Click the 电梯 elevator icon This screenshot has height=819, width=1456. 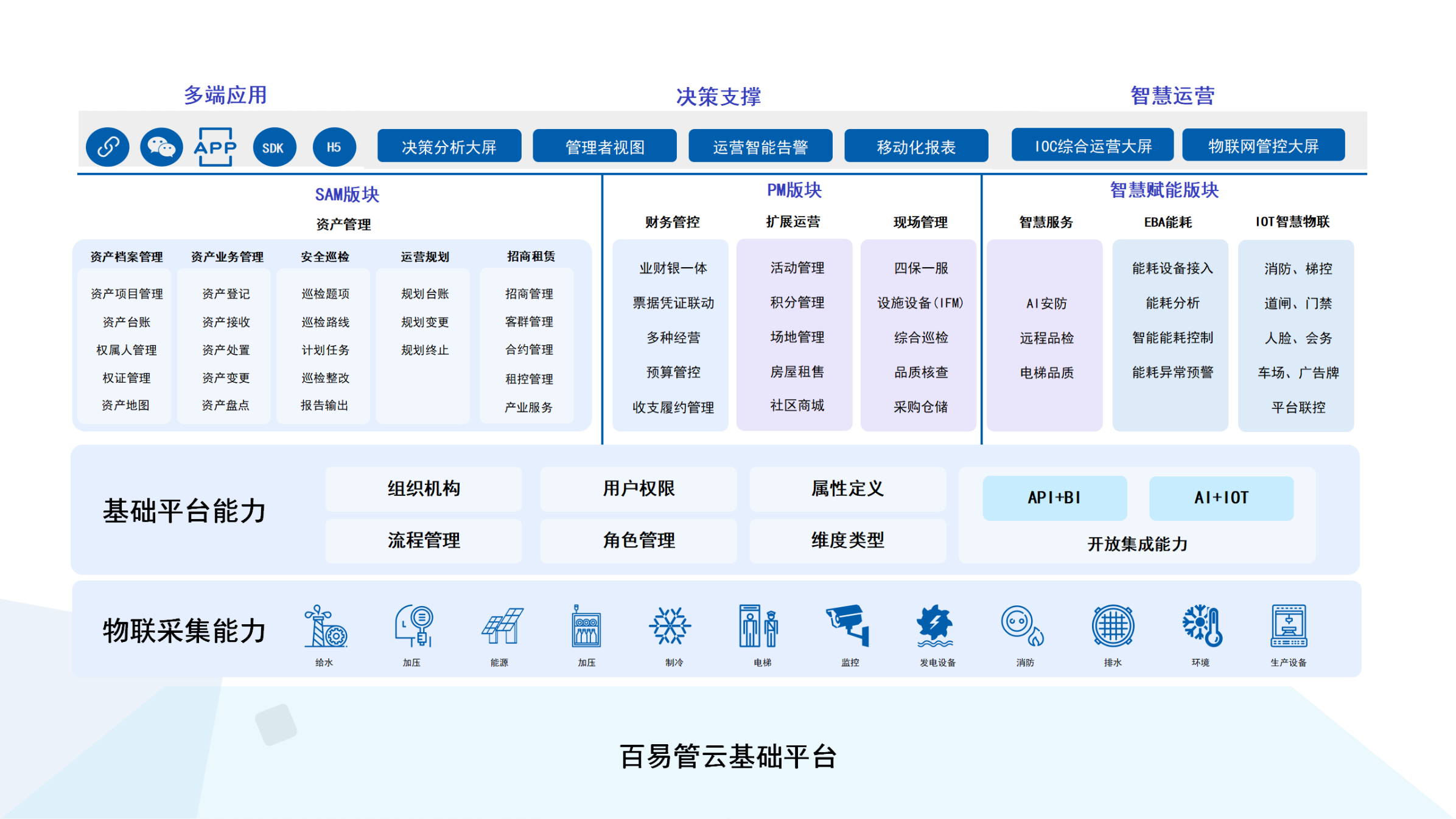pyautogui.click(x=758, y=626)
